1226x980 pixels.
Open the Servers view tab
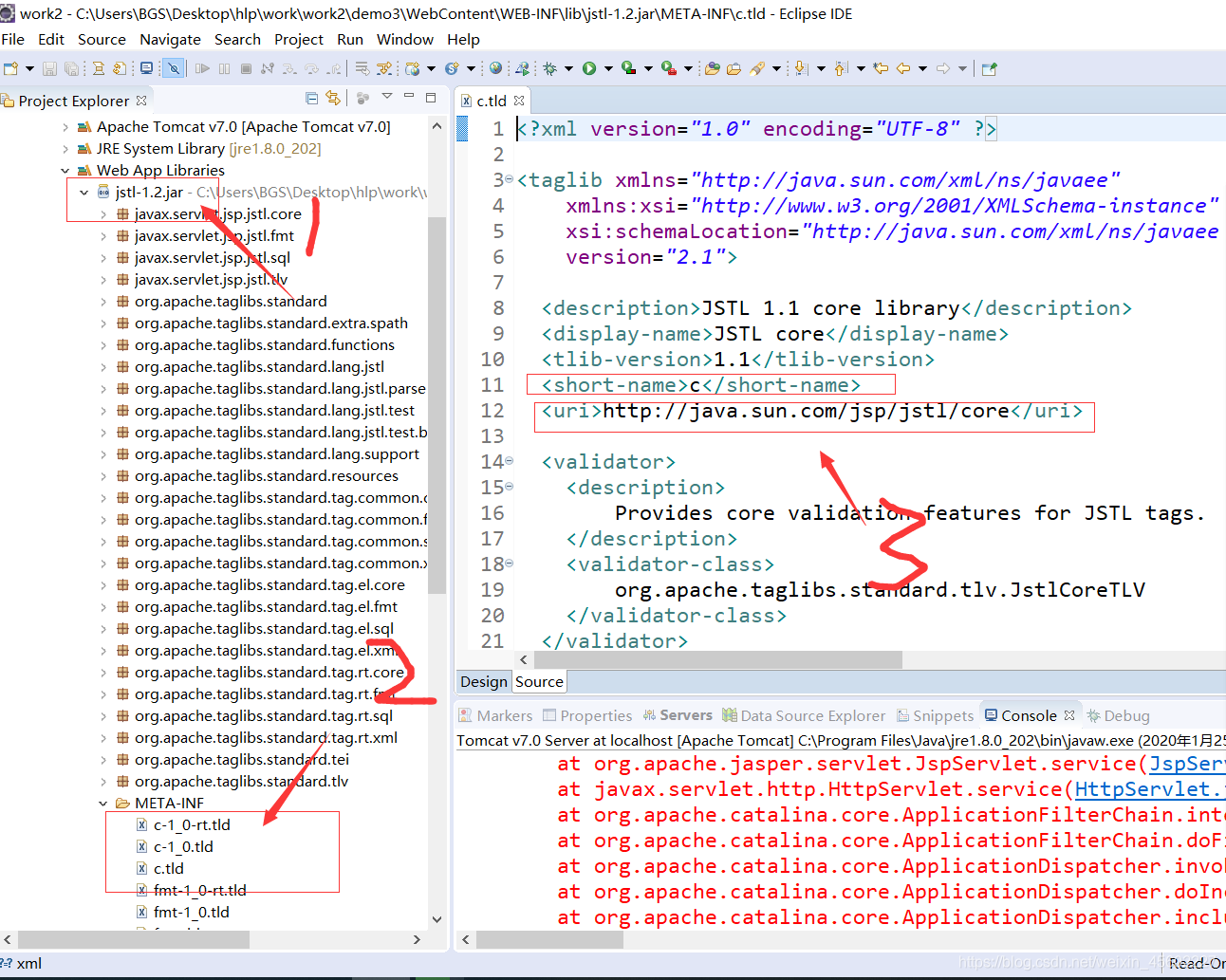tap(678, 715)
